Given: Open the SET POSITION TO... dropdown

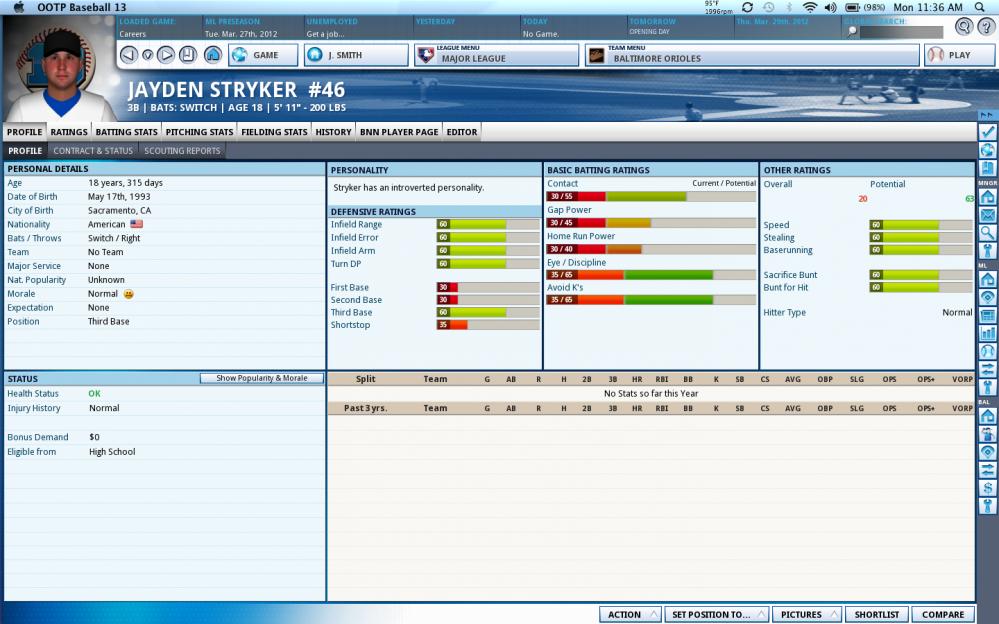Looking at the screenshot, I should click(717, 614).
